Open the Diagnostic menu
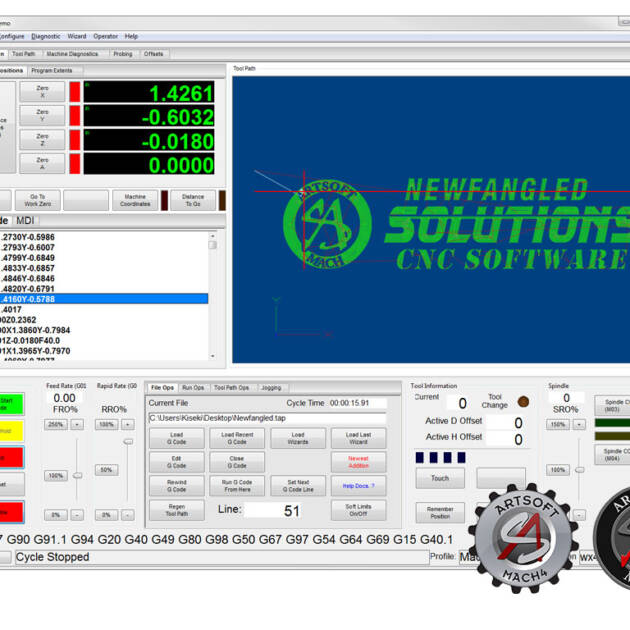 (x=45, y=36)
